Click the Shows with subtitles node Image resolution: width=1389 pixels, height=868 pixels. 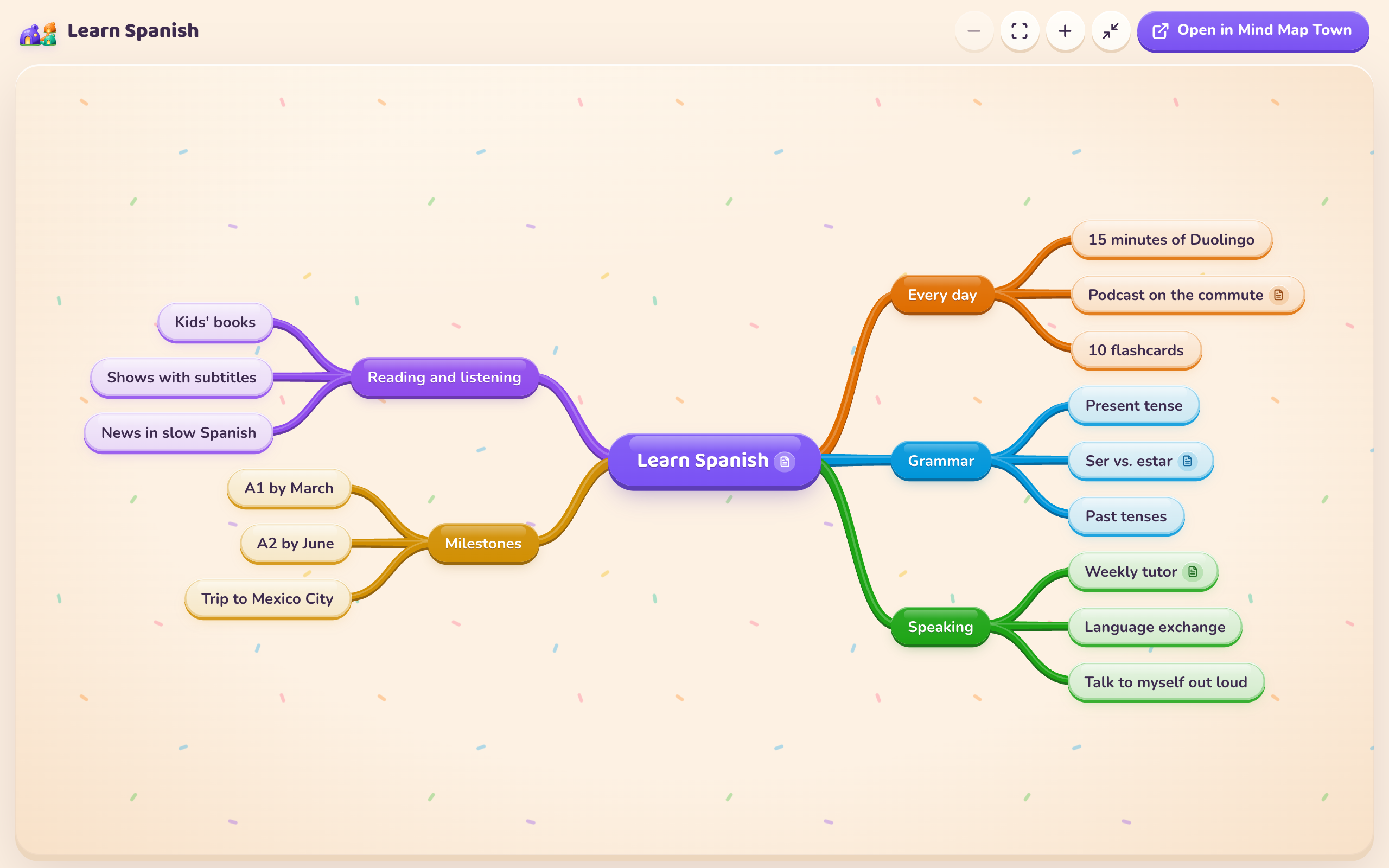[x=181, y=378]
